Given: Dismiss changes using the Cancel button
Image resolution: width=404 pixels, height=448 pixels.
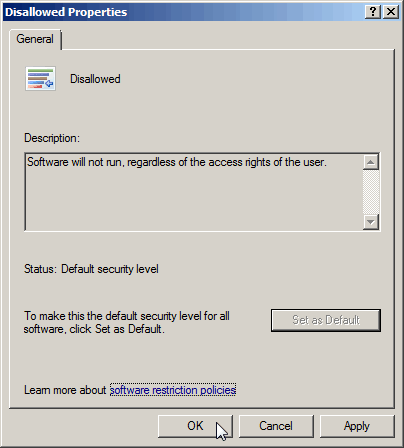Looking at the screenshot, I should point(276,426).
